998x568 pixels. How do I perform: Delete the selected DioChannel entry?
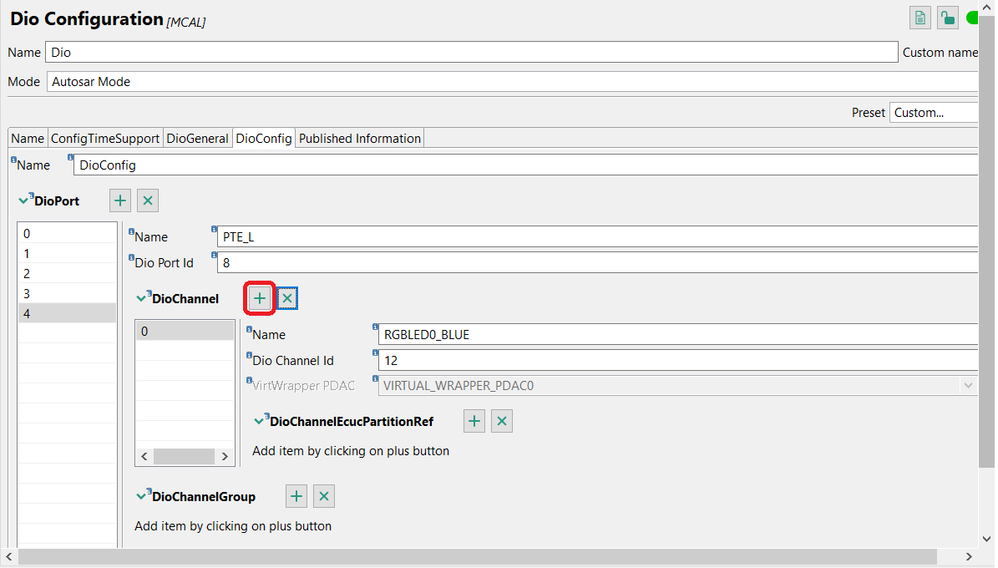288,298
